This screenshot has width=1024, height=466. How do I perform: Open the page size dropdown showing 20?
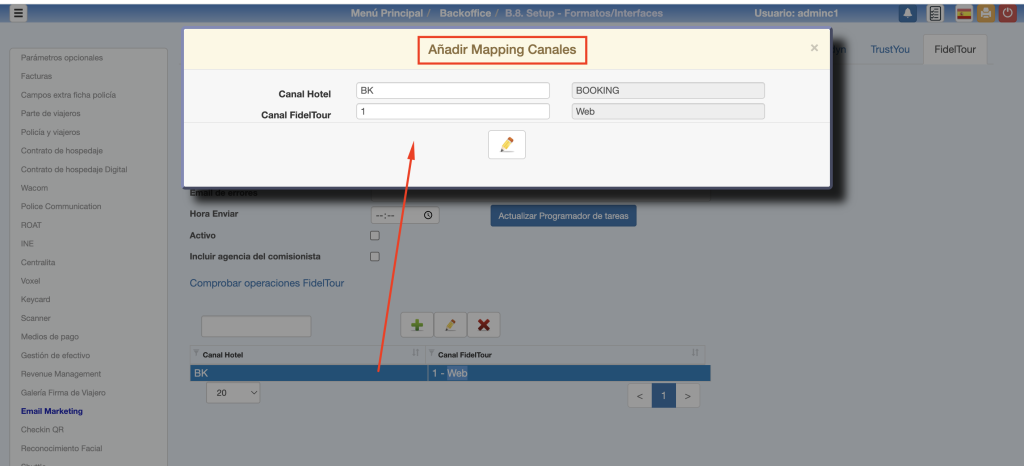[233, 394]
